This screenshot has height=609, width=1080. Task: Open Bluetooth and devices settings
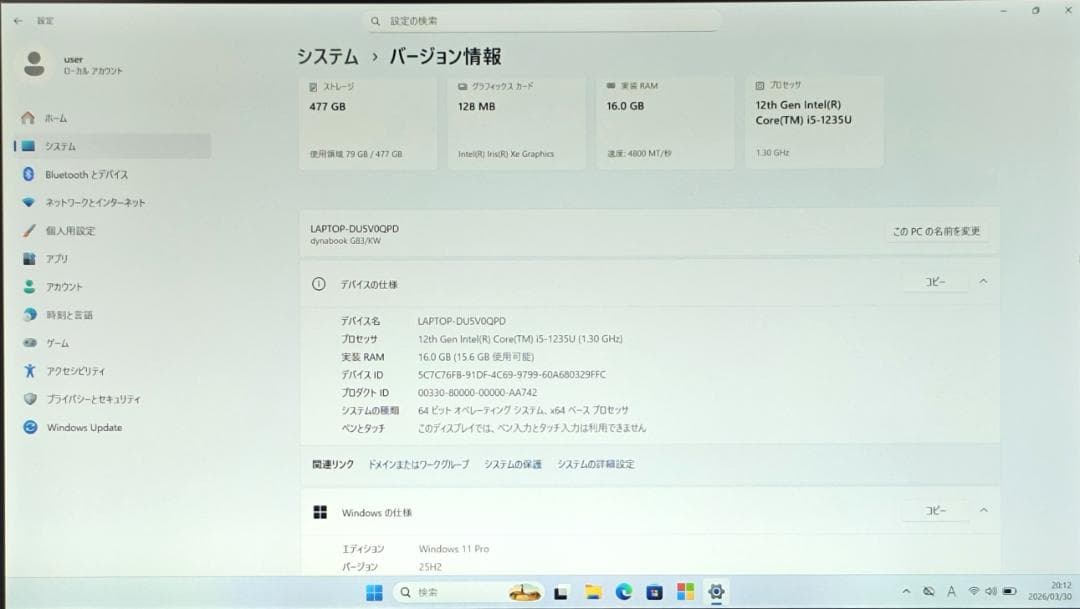(112, 174)
